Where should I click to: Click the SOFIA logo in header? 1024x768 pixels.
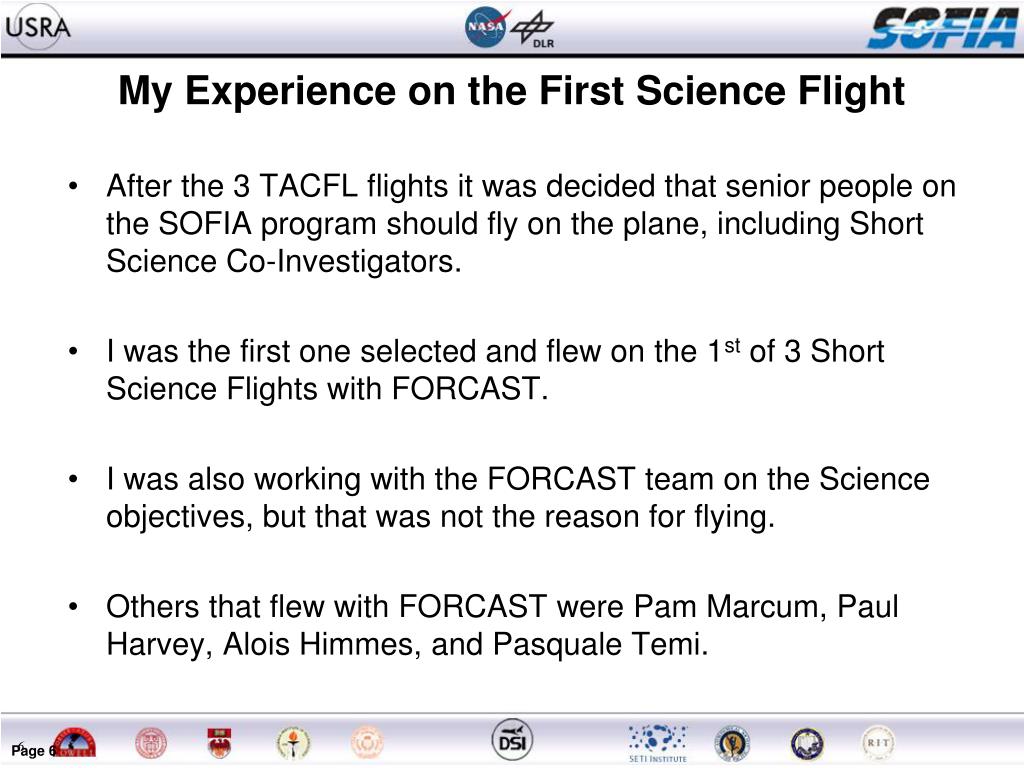tap(943, 27)
